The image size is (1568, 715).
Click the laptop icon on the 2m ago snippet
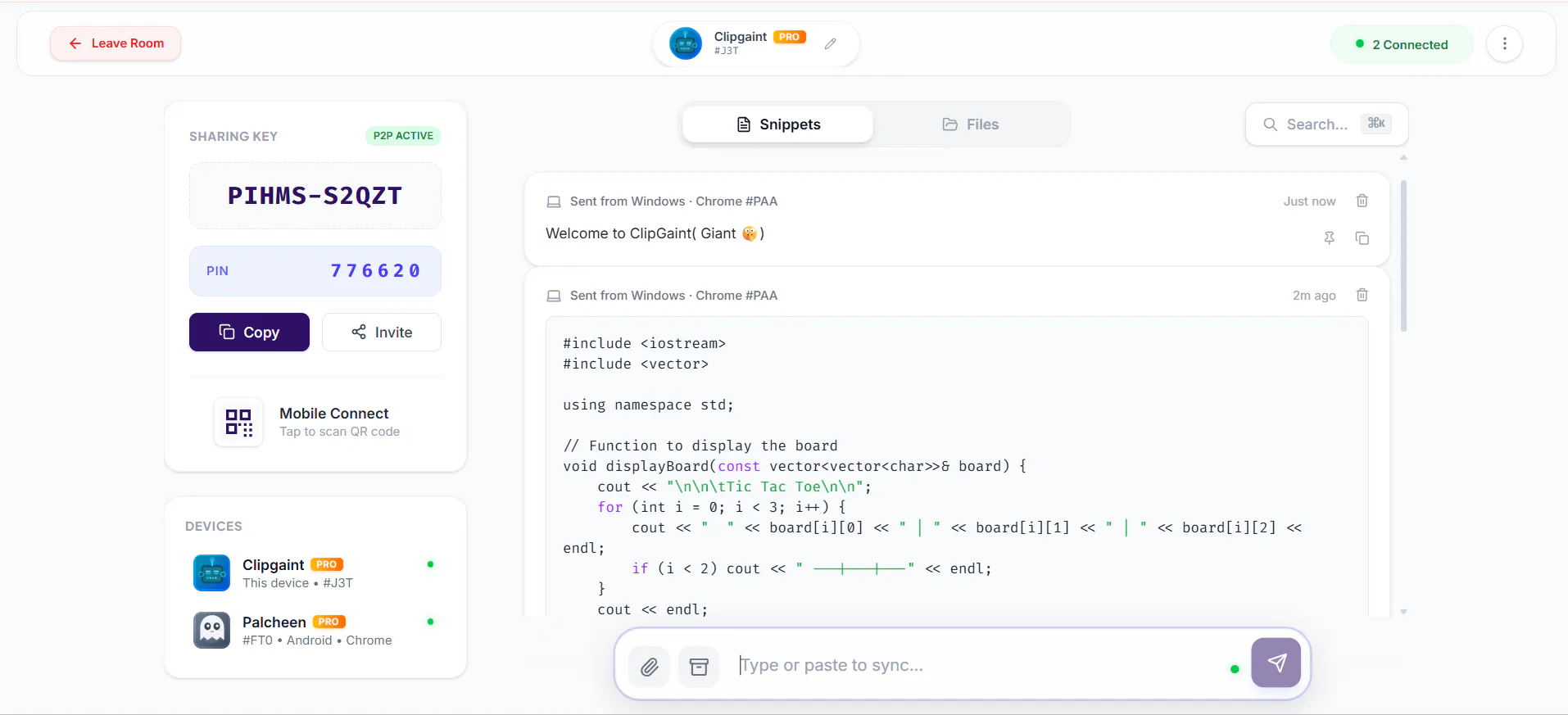pyautogui.click(x=554, y=296)
